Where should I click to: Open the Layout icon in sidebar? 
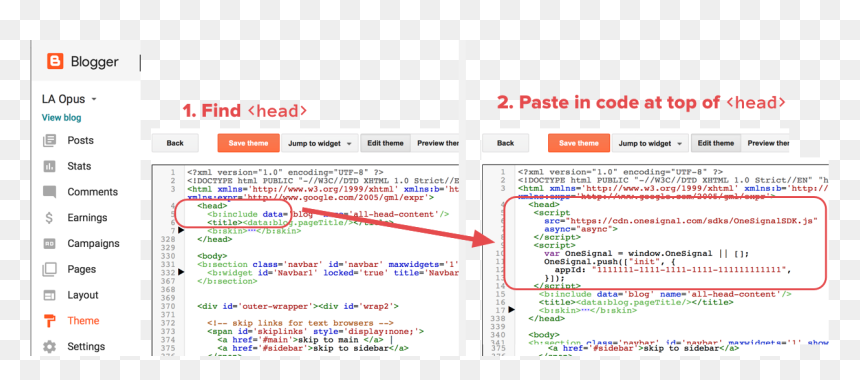coord(49,295)
